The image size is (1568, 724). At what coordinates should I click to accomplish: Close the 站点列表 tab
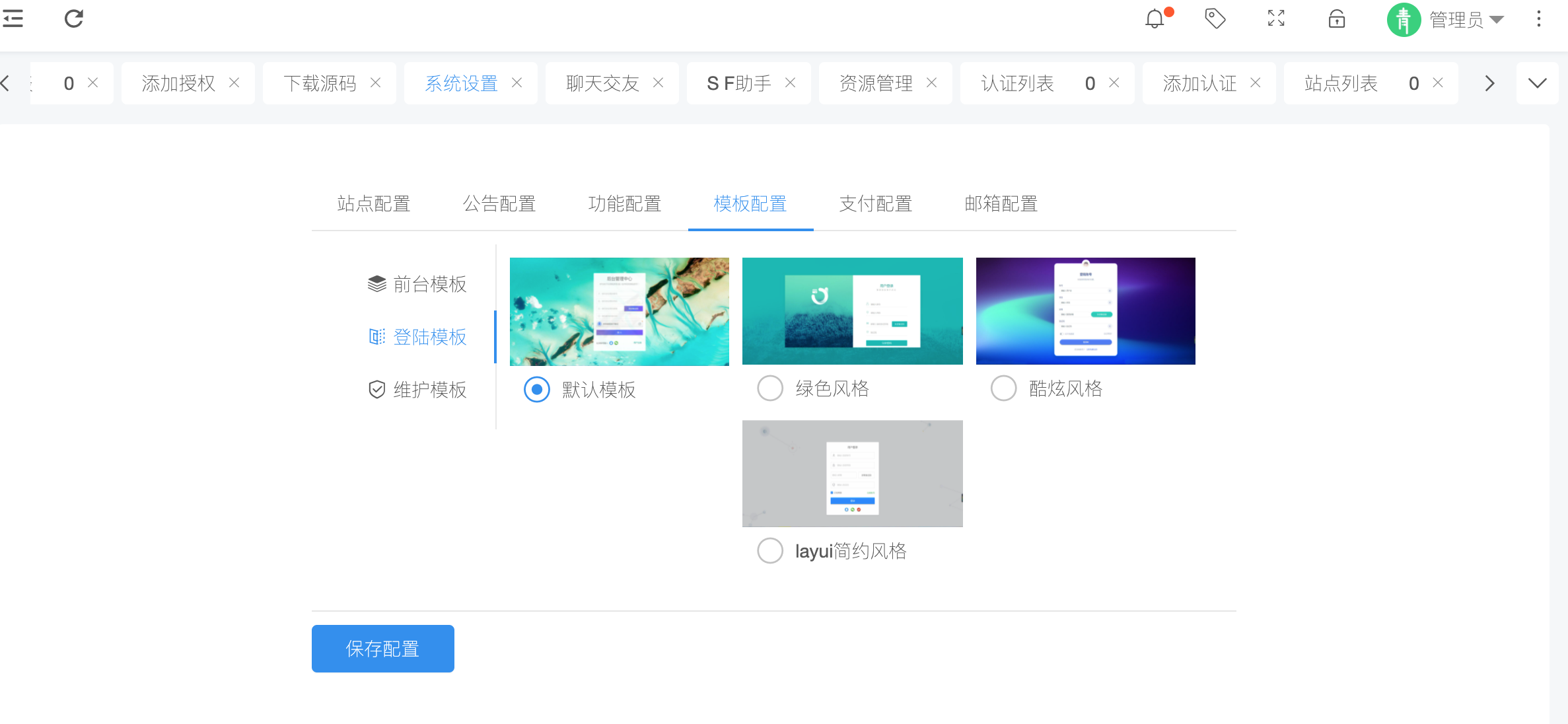[x=1438, y=83]
